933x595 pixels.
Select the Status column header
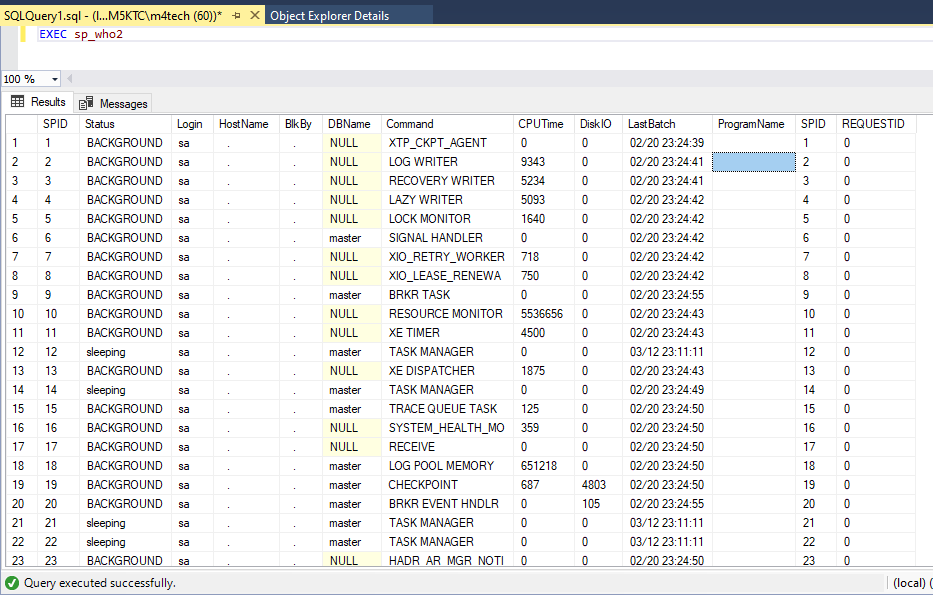click(x=100, y=124)
